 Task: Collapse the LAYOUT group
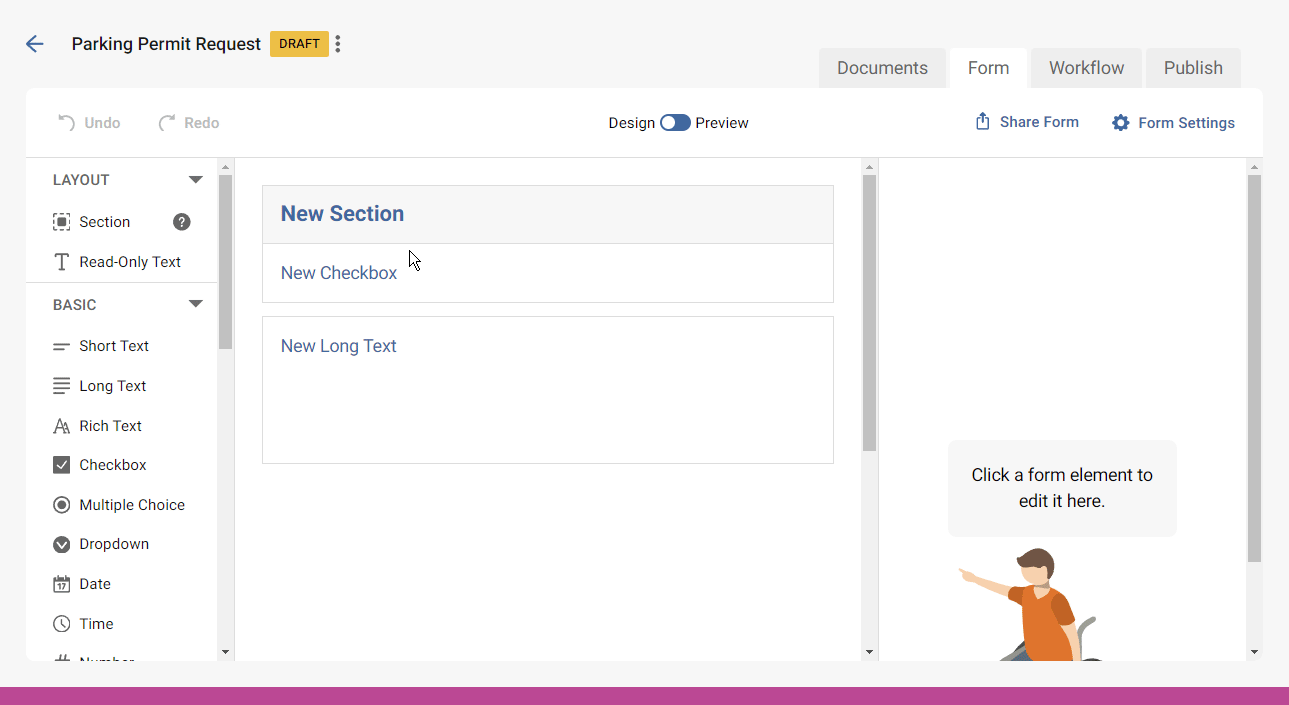196,180
